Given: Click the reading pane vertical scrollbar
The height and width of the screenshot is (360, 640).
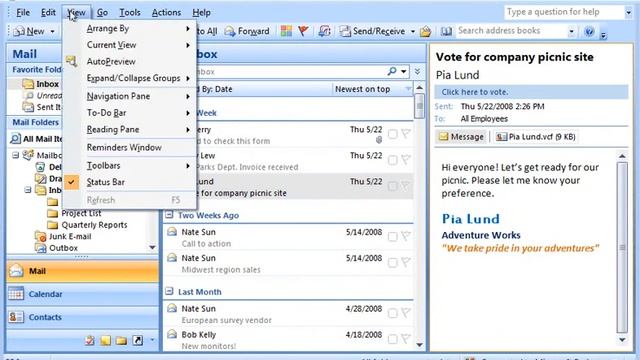Looking at the screenshot, I should pos(622,247).
